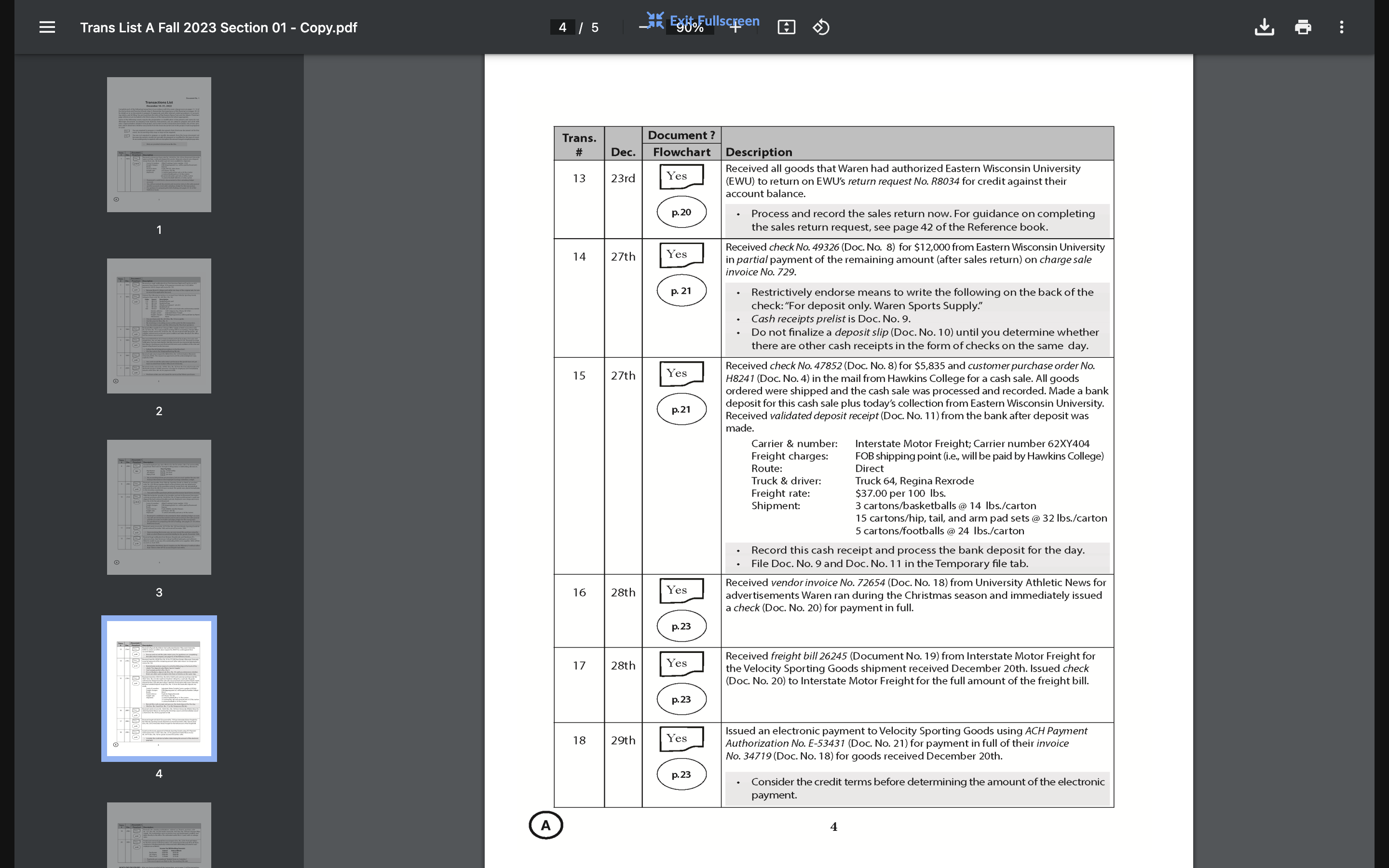1389x868 pixels.
Task: Toggle the sidebar hamburger menu
Action: (47, 27)
